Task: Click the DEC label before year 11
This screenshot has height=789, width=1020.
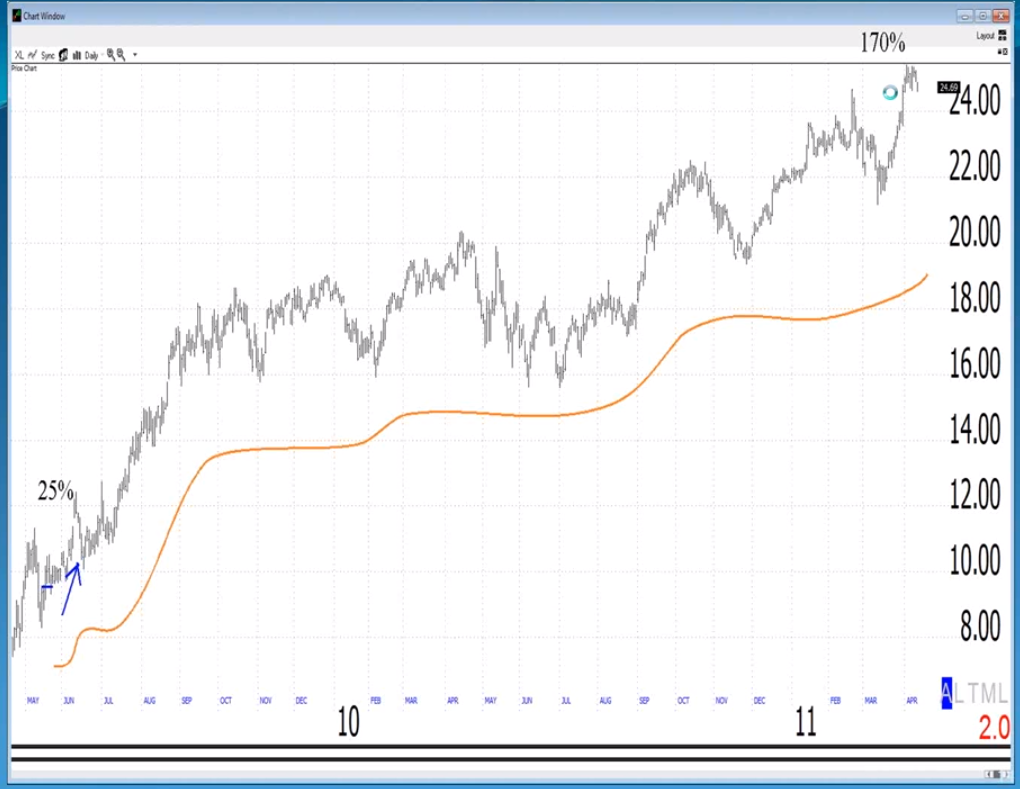Action: click(759, 701)
